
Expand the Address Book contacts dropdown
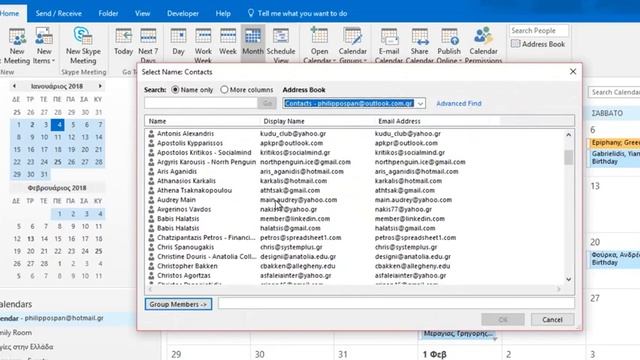coord(420,103)
